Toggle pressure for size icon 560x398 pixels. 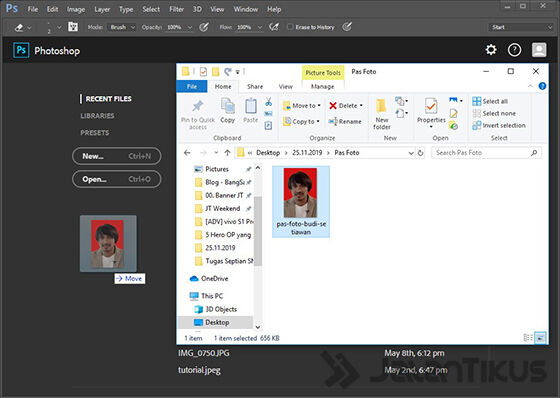[347, 27]
